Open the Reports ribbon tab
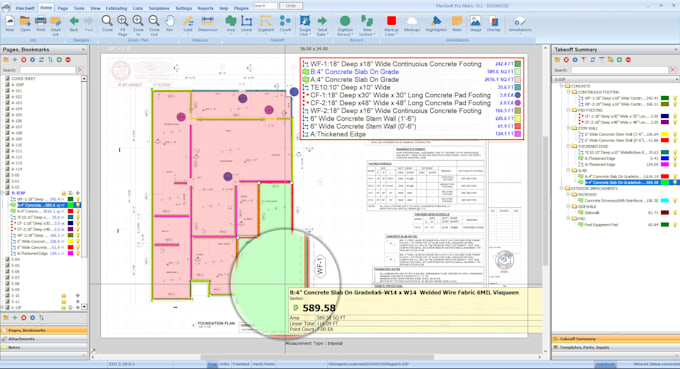Image resolution: width=680 pixels, height=369 pixels. pos(205,8)
